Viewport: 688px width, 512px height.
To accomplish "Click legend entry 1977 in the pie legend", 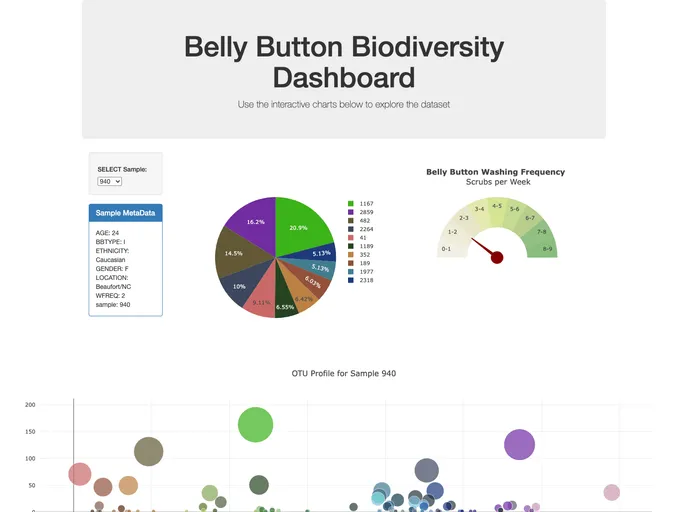I will (x=365, y=272).
